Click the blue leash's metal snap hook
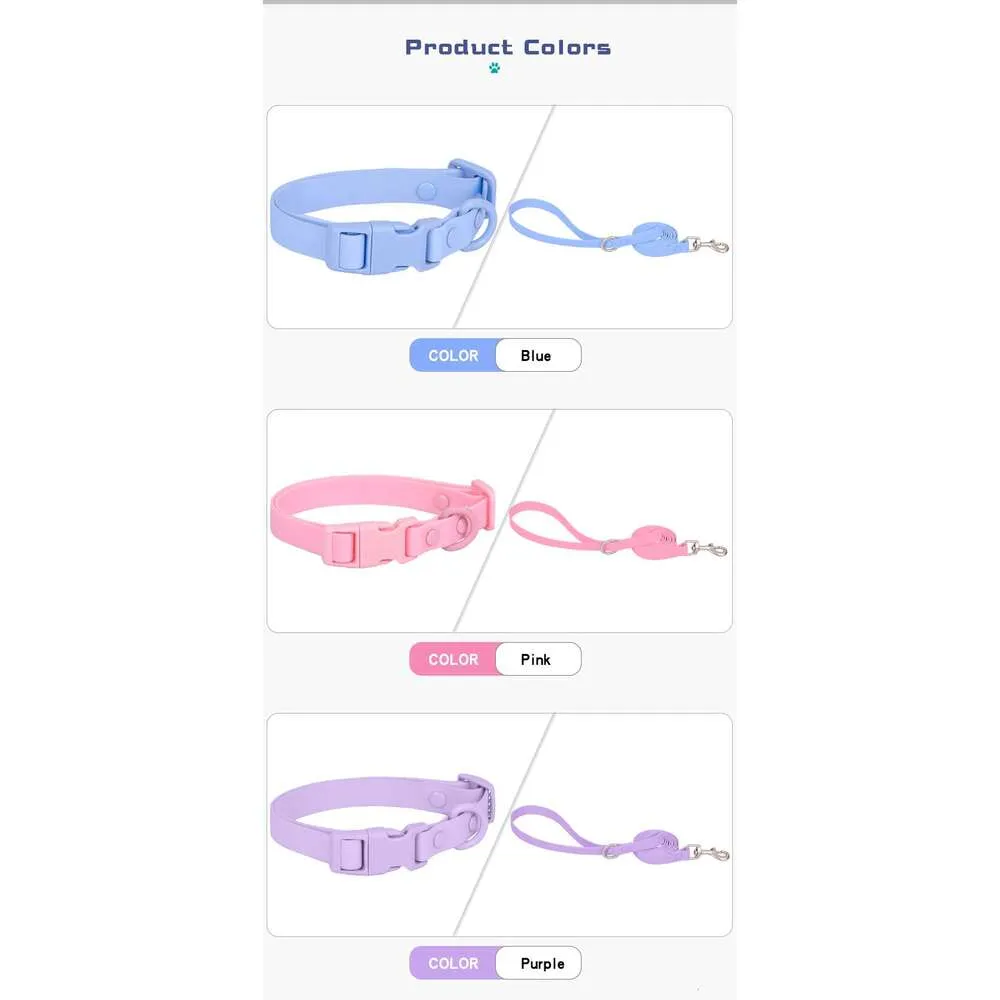The image size is (1000, 1000). [x=708, y=246]
